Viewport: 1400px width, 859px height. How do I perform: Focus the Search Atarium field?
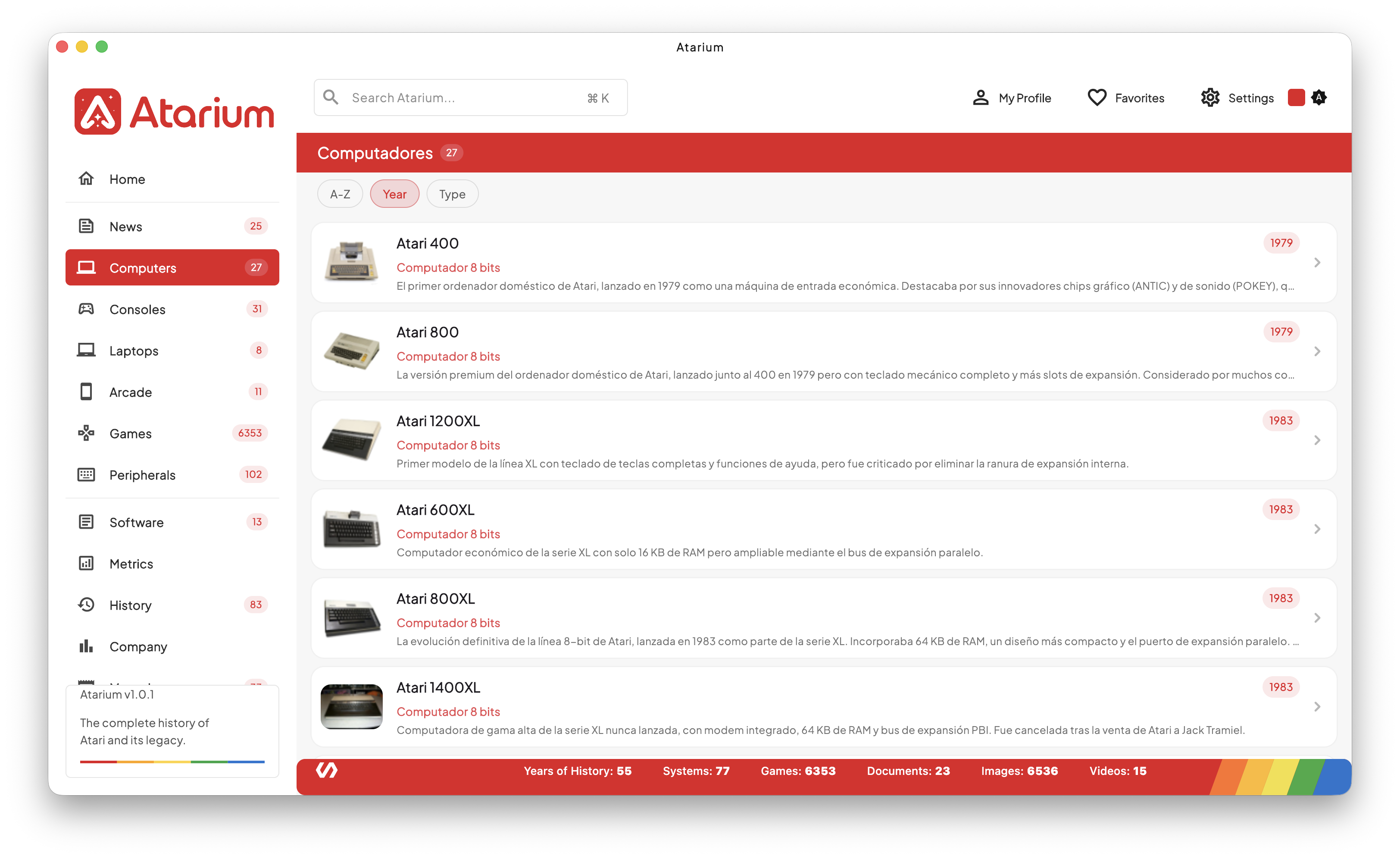(x=470, y=97)
